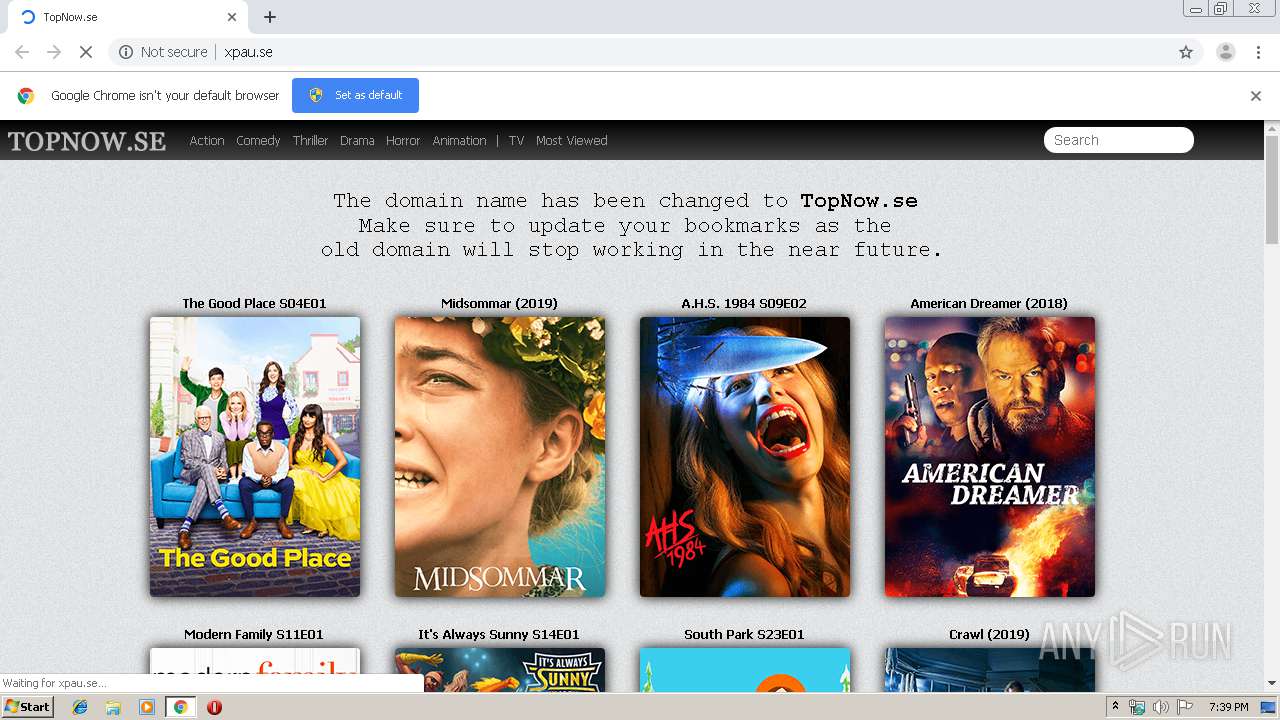Viewport: 1280px width, 720px height.
Task: Open a new browser tab
Action: [270, 17]
